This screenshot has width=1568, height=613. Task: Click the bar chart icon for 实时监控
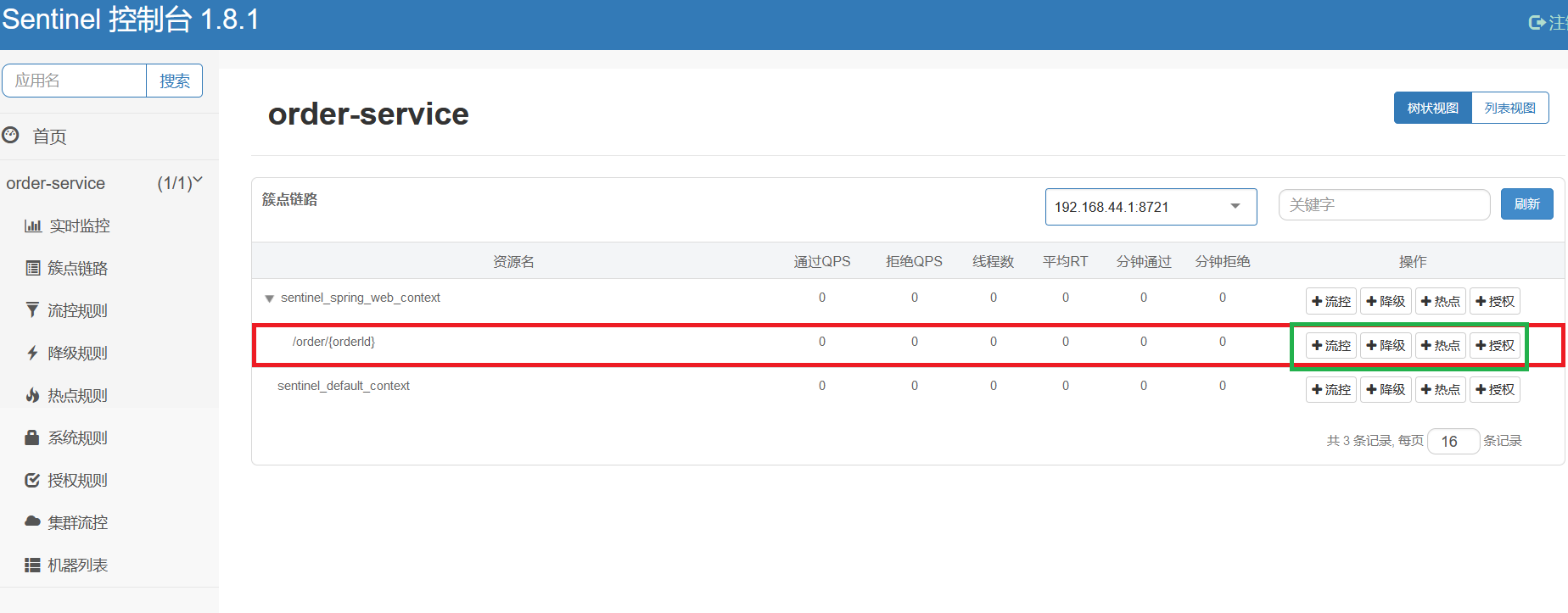pyautogui.click(x=33, y=226)
